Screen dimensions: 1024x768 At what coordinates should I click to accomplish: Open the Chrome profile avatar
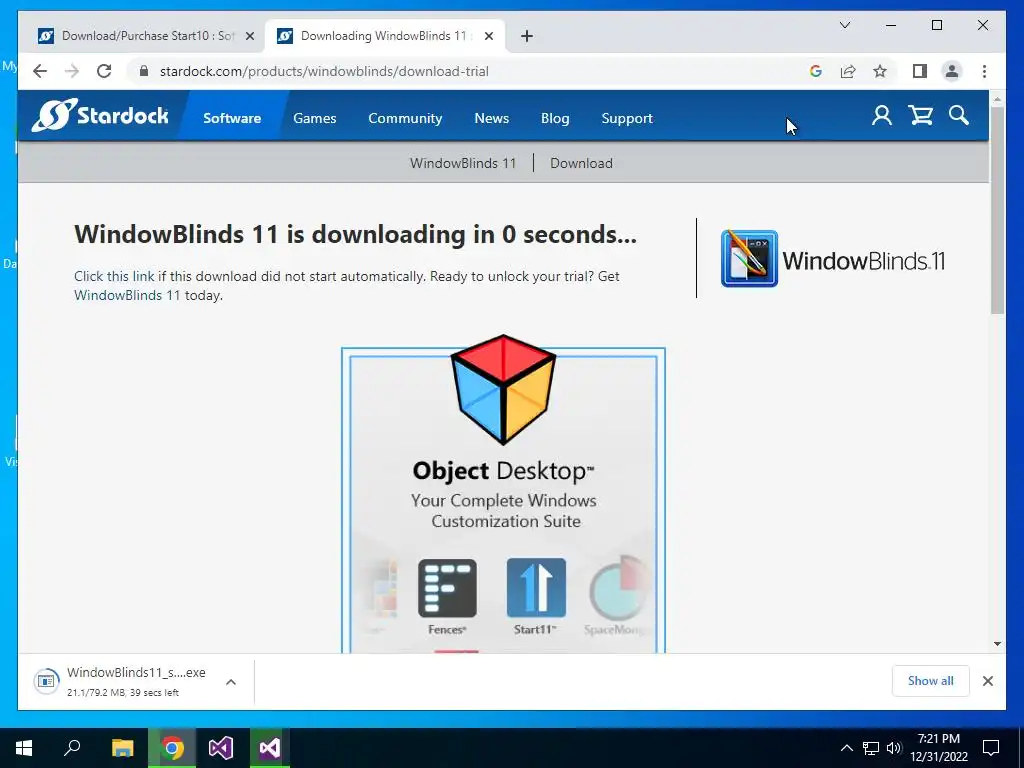click(952, 71)
